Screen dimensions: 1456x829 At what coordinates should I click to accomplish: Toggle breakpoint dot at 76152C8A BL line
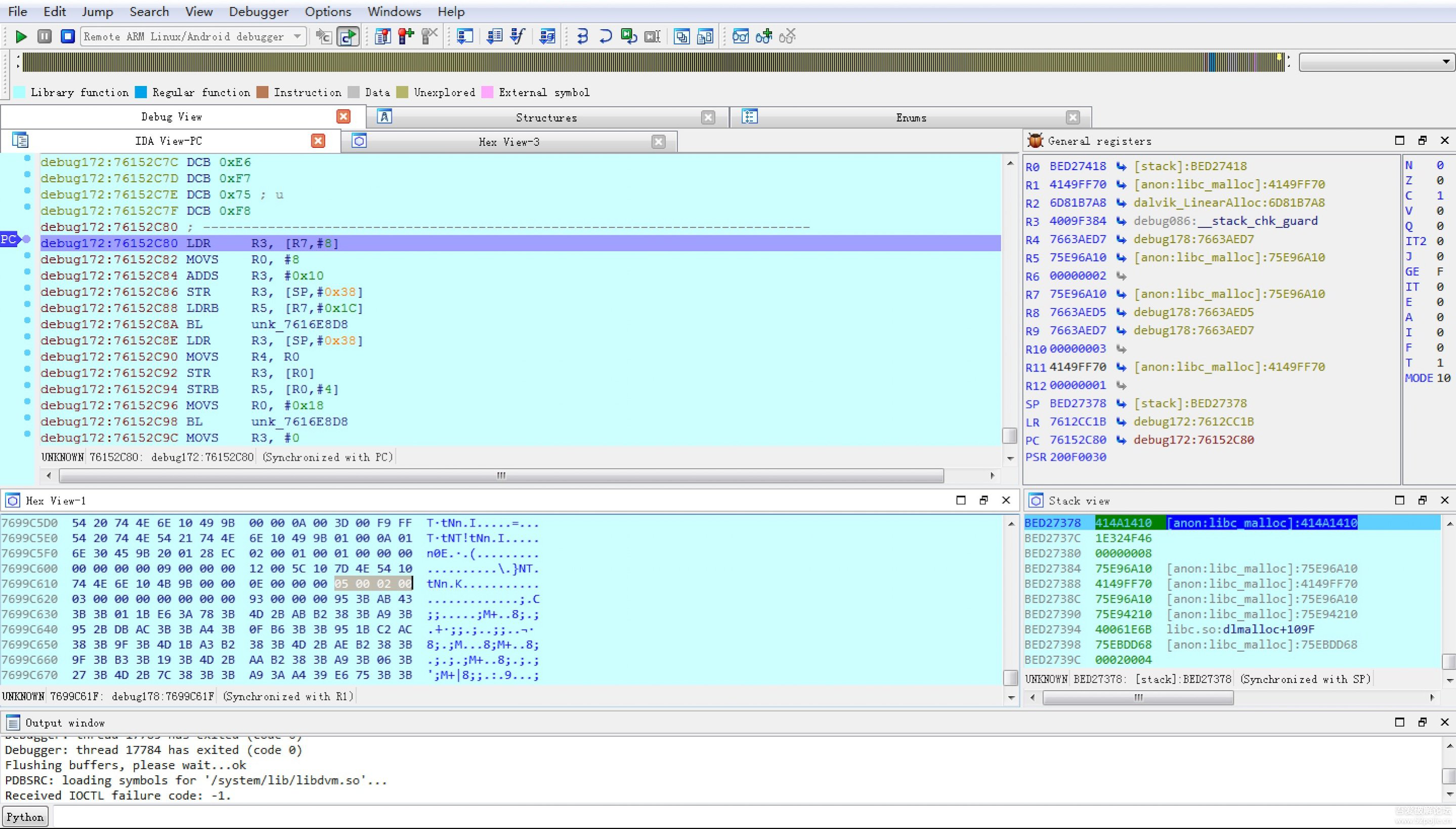pos(27,320)
